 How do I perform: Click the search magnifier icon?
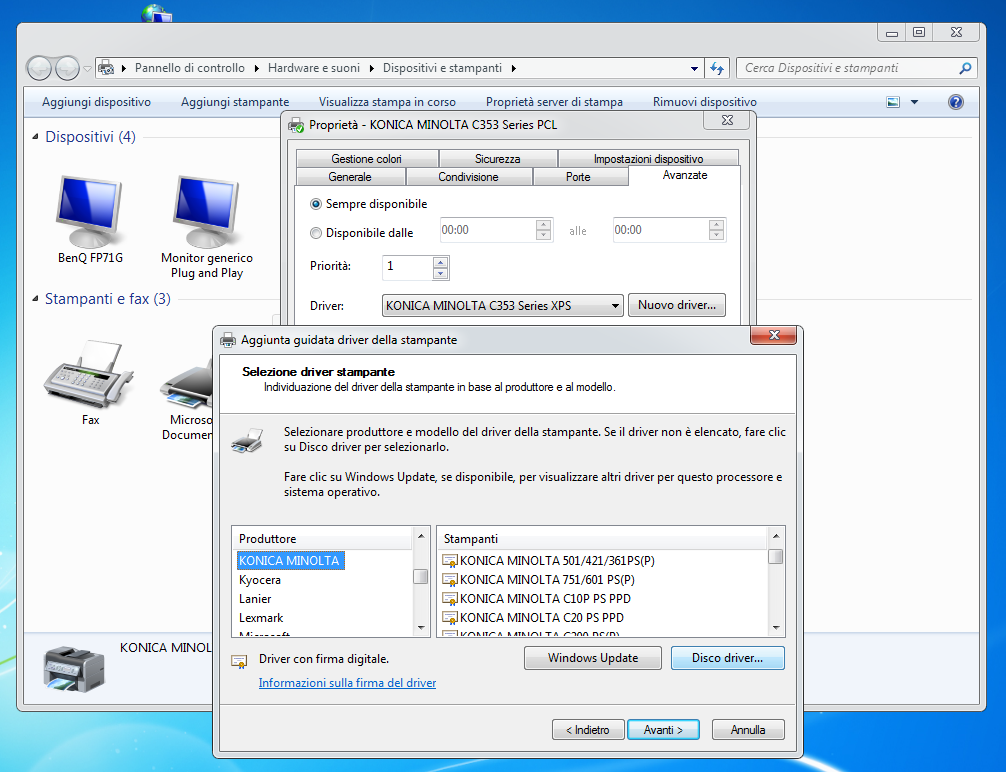point(965,69)
